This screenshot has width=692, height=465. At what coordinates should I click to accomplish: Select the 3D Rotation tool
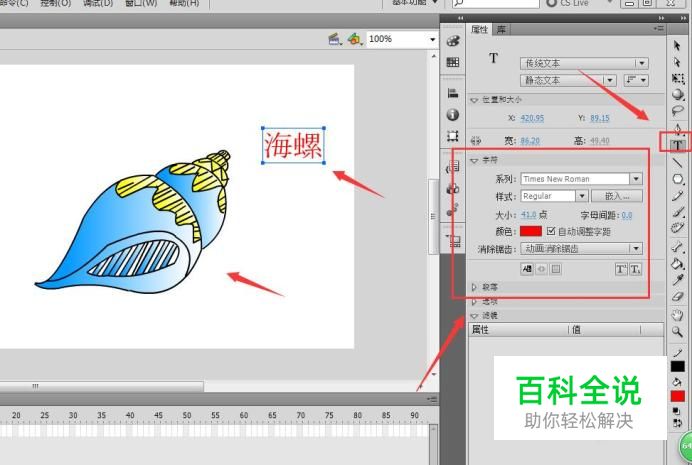point(677,94)
